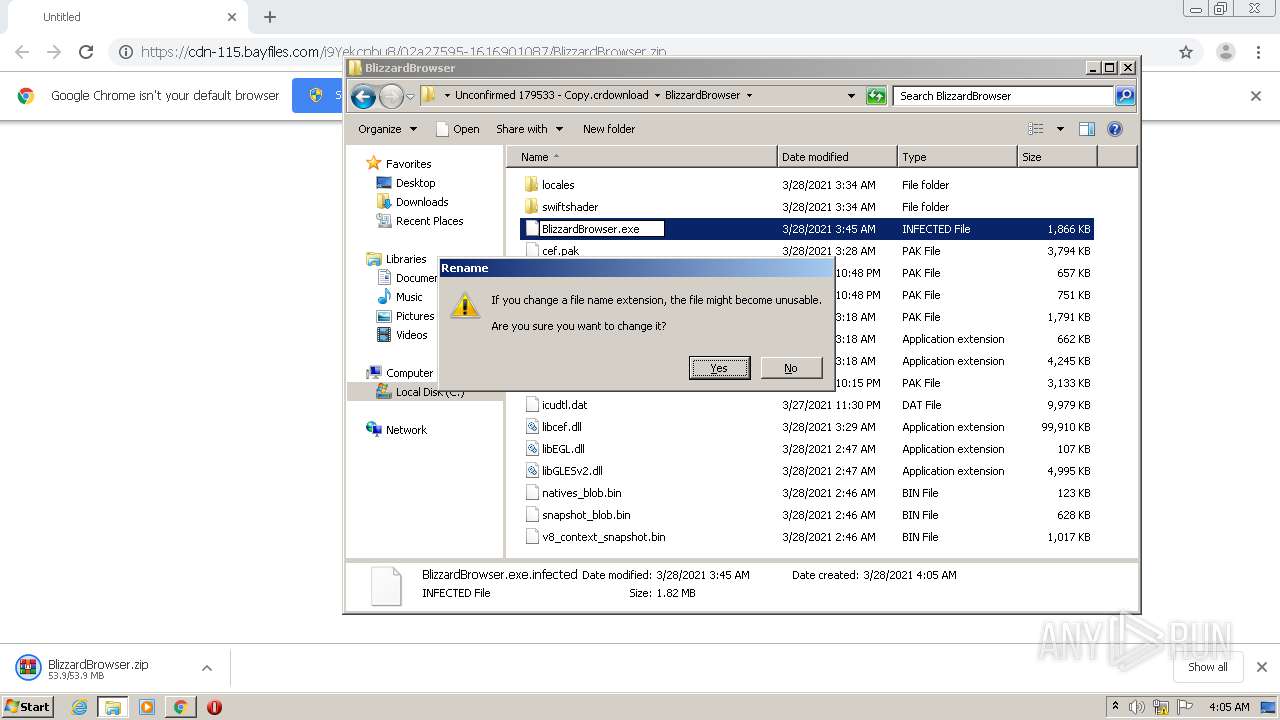Image resolution: width=1280 pixels, height=720 pixels.
Task: Click Explorer forward navigation arrow
Action: pyautogui.click(x=391, y=96)
